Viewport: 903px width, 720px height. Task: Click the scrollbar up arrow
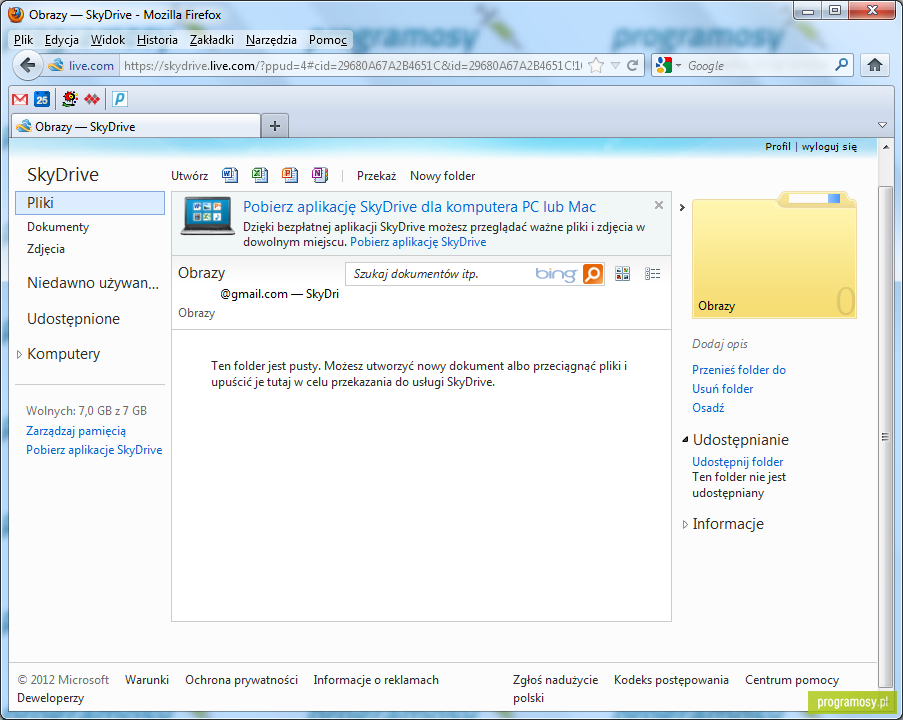click(885, 147)
